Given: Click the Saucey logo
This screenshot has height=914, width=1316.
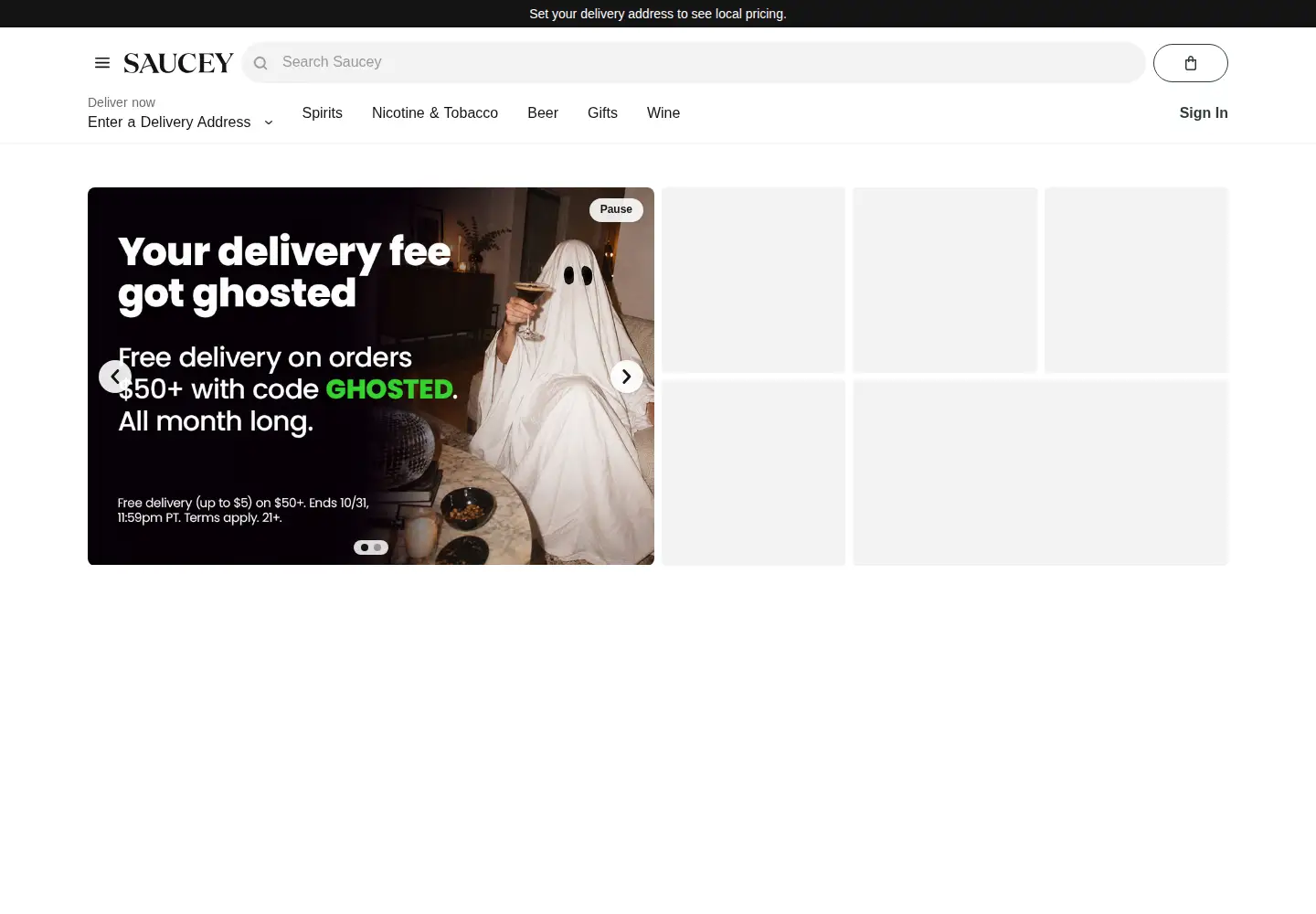Looking at the screenshot, I should pos(179,63).
